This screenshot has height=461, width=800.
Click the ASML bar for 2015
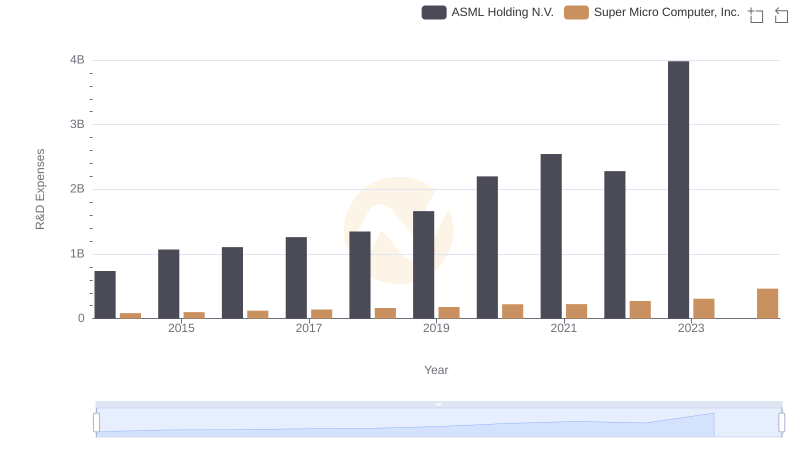168,284
